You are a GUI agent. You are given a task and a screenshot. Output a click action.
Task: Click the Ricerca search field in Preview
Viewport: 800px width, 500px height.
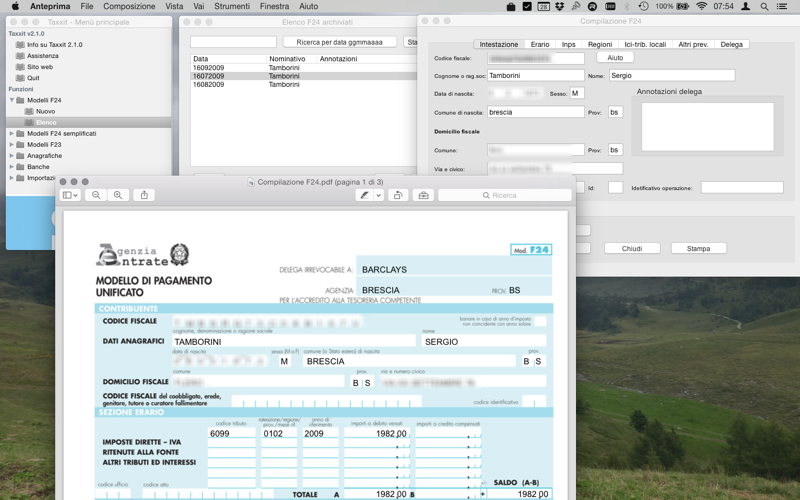[505, 195]
